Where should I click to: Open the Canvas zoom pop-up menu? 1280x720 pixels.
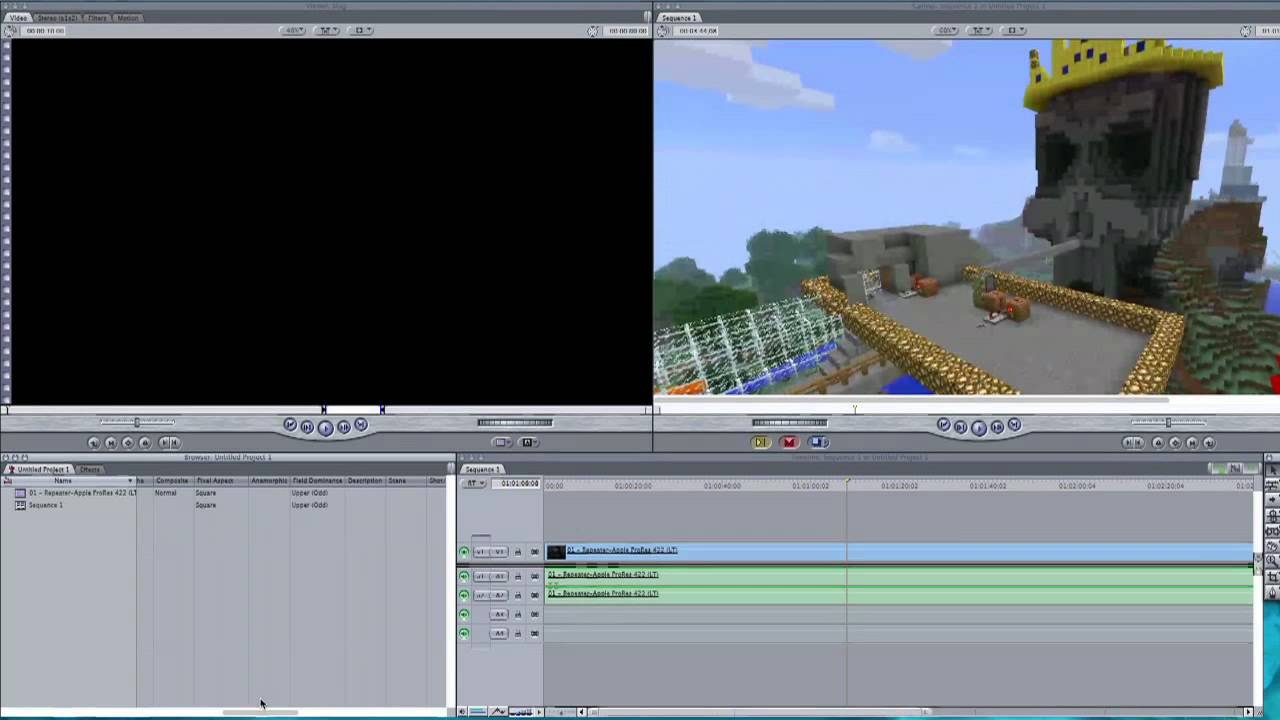click(x=946, y=30)
